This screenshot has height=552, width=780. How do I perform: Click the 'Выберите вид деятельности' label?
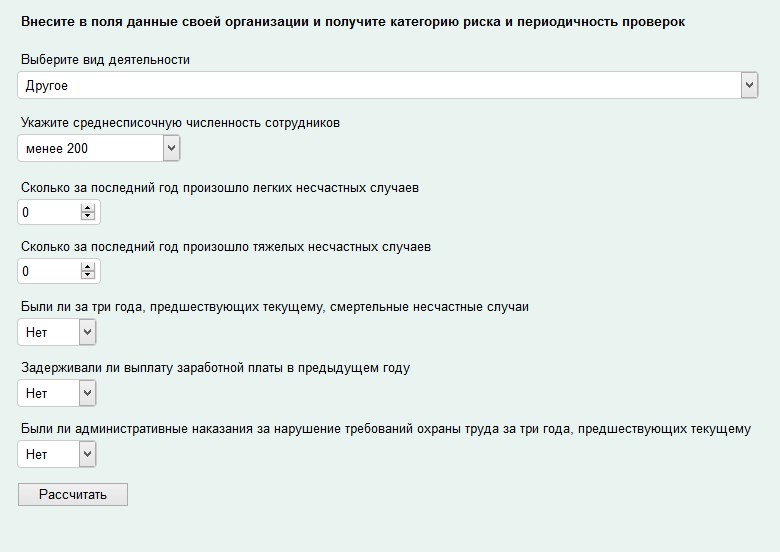tap(105, 60)
